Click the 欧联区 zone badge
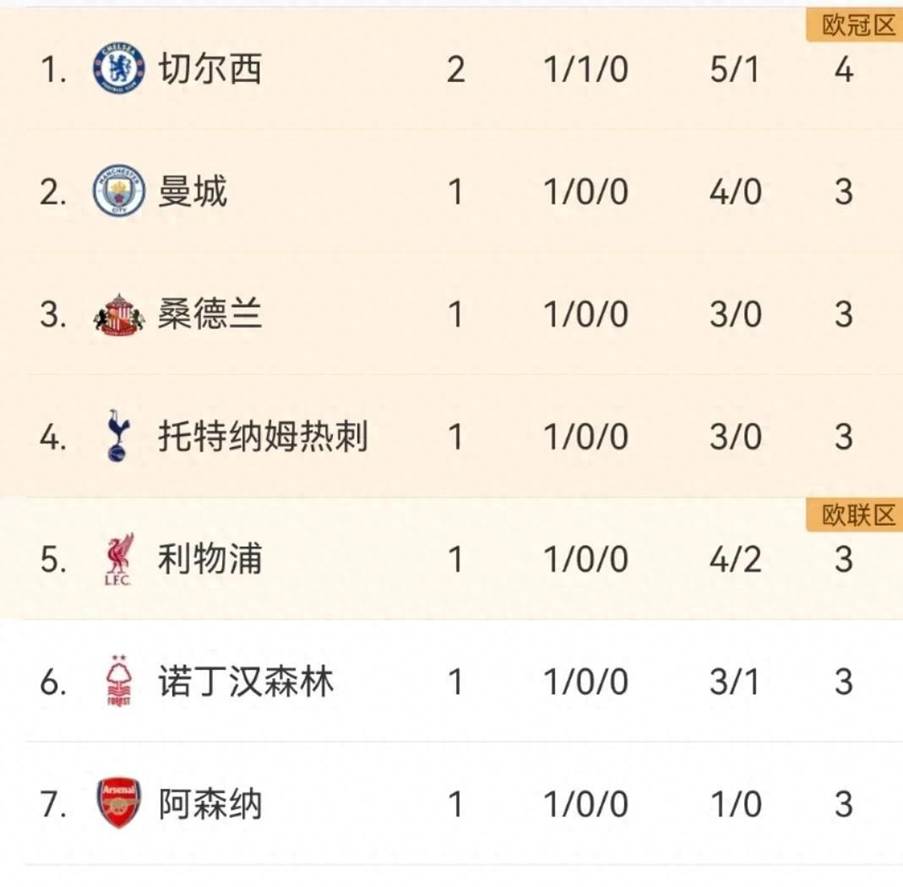Image resolution: width=903 pixels, height=887 pixels. 854,515
